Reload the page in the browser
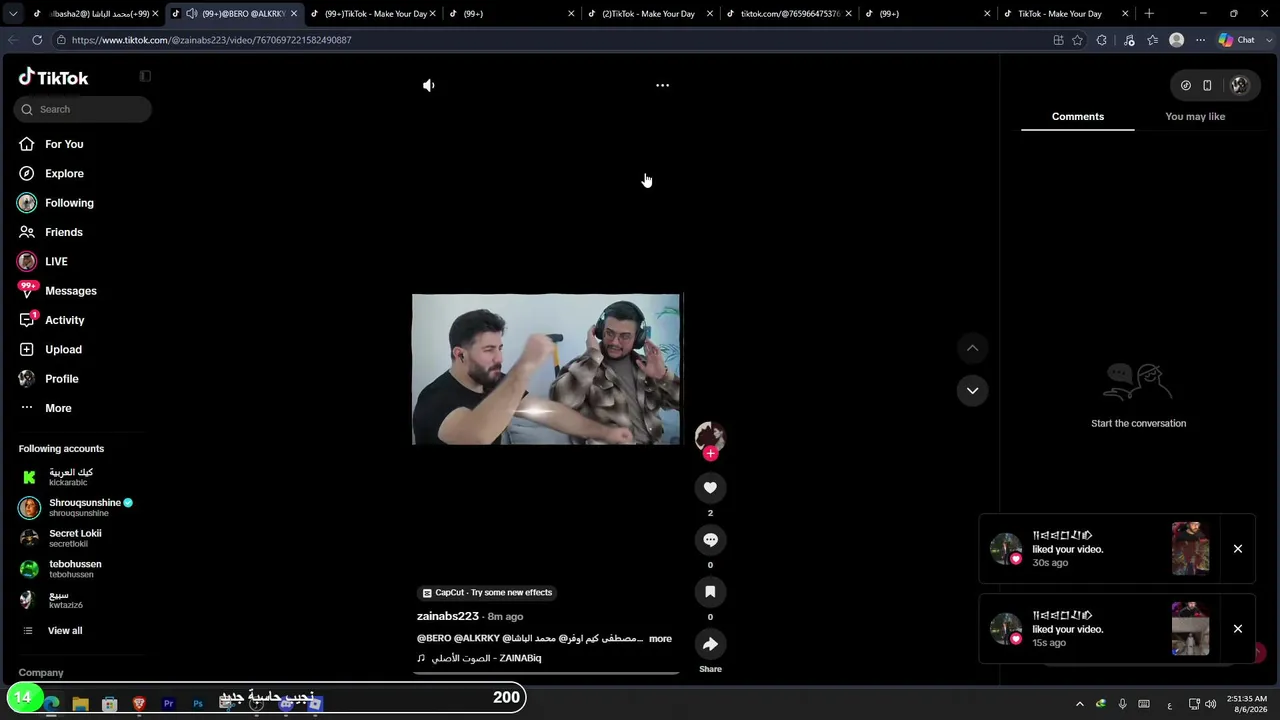This screenshot has height=720, width=1280. point(37,40)
